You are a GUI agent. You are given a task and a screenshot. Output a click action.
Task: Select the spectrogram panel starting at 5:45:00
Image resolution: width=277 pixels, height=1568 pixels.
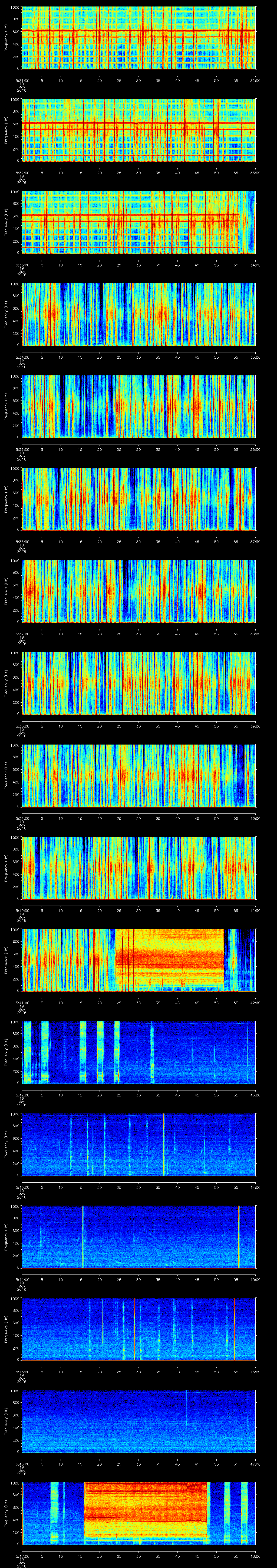(138, 1329)
